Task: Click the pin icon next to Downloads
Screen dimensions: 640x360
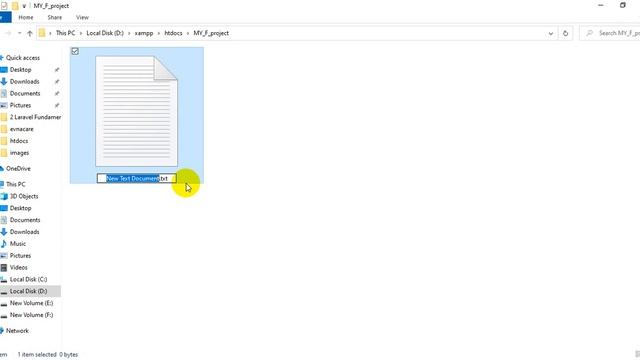Action: pyautogui.click(x=57, y=82)
